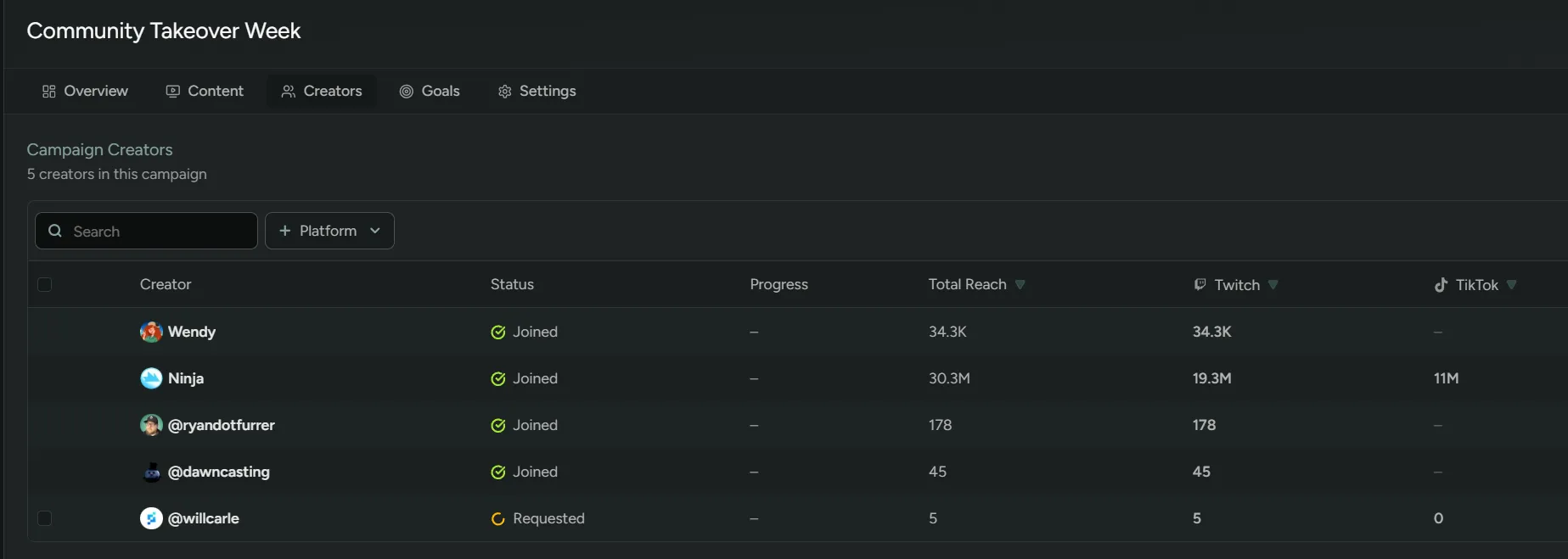Click @willcarle's avatar icon
Image resolution: width=1568 pixels, height=559 pixels.
tap(151, 518)
